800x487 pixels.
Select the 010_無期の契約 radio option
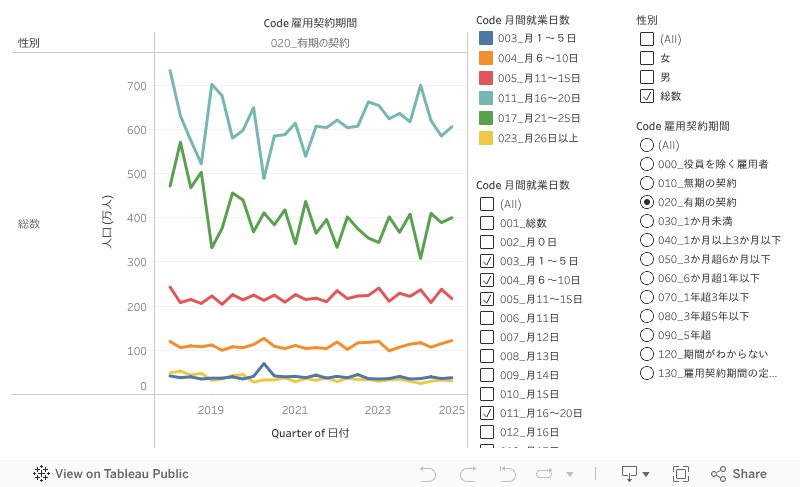point(646,183)
